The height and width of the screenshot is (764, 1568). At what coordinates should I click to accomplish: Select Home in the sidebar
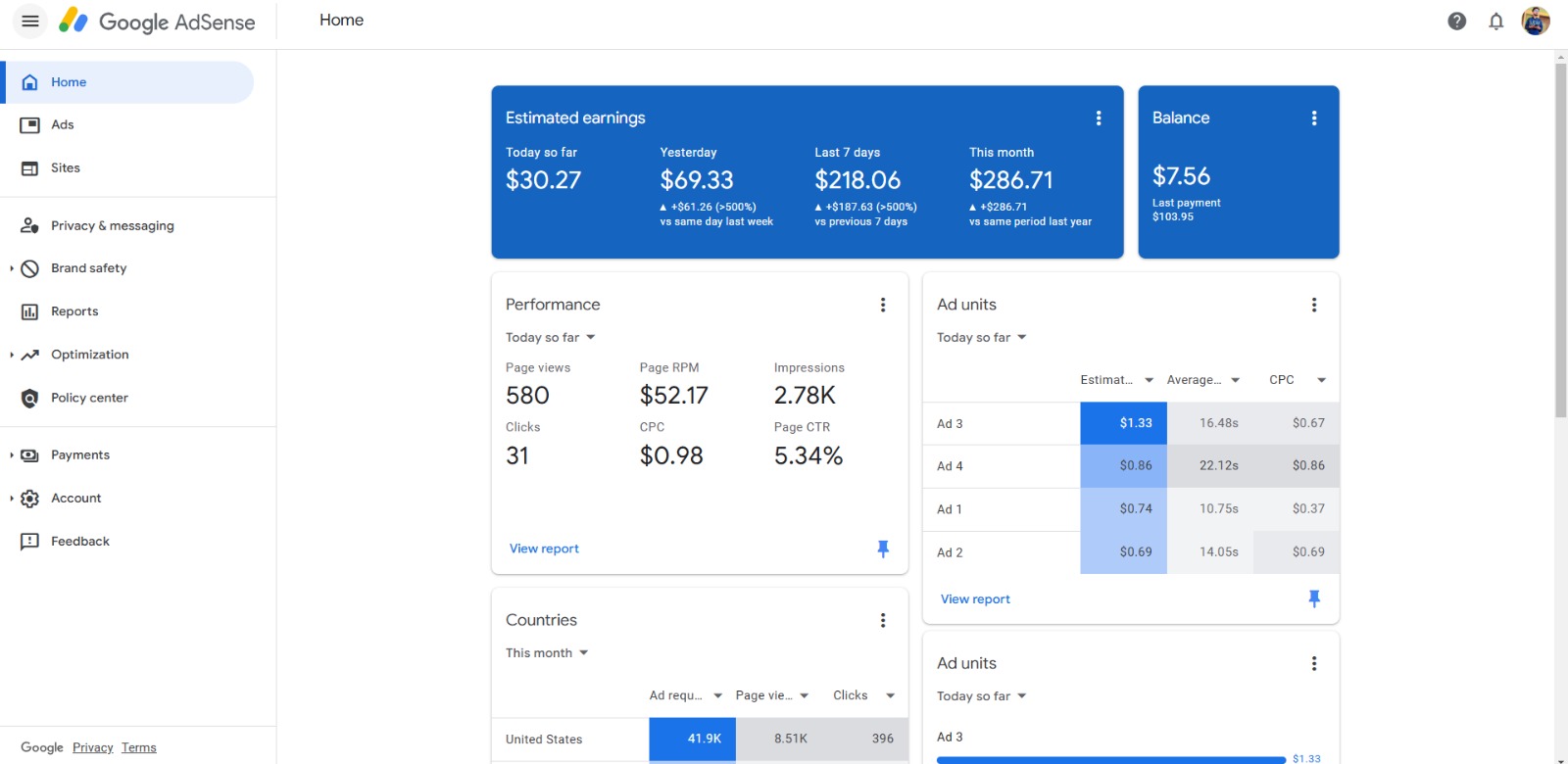pos(127,82)
